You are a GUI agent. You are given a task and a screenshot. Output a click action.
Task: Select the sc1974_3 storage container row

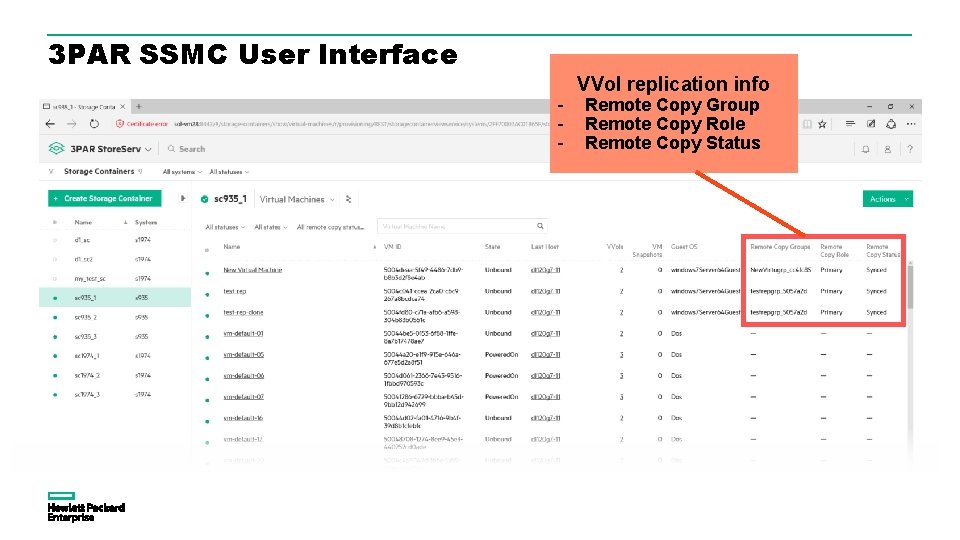(x=115, y=394)
